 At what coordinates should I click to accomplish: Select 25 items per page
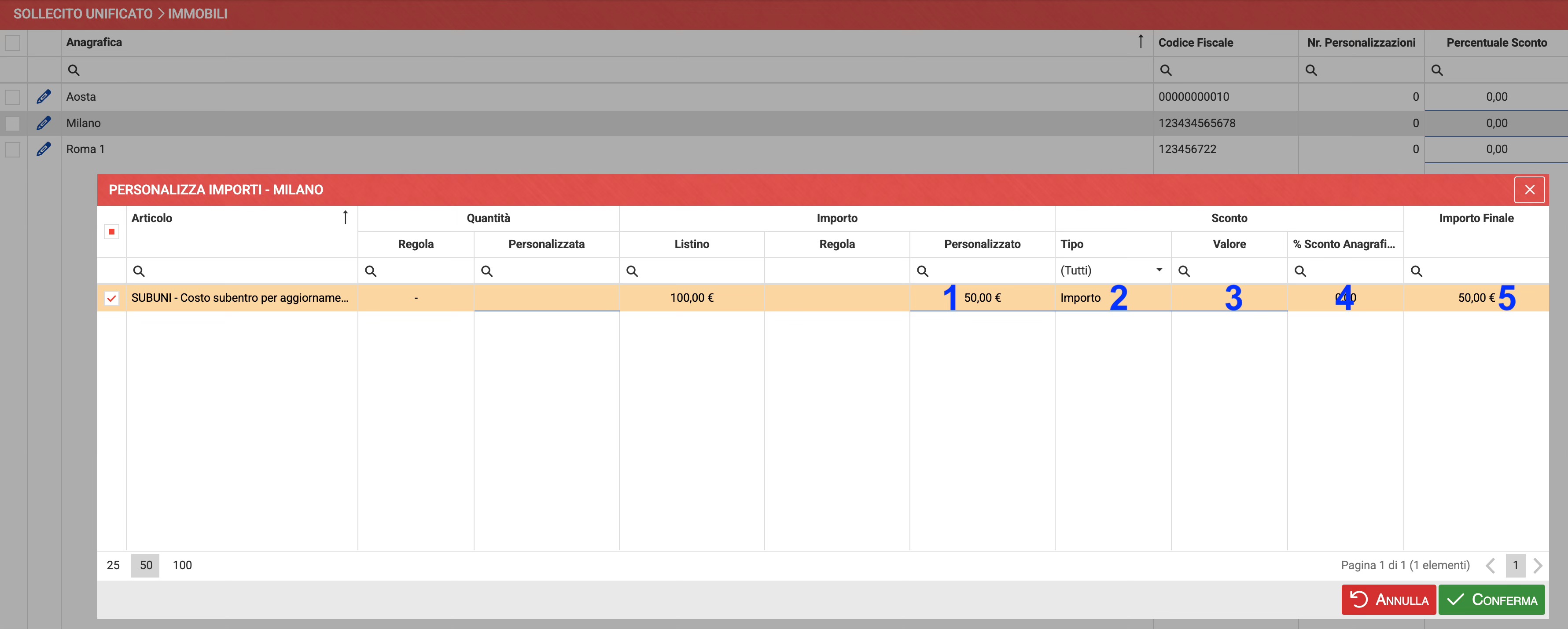tap(113, 565)
